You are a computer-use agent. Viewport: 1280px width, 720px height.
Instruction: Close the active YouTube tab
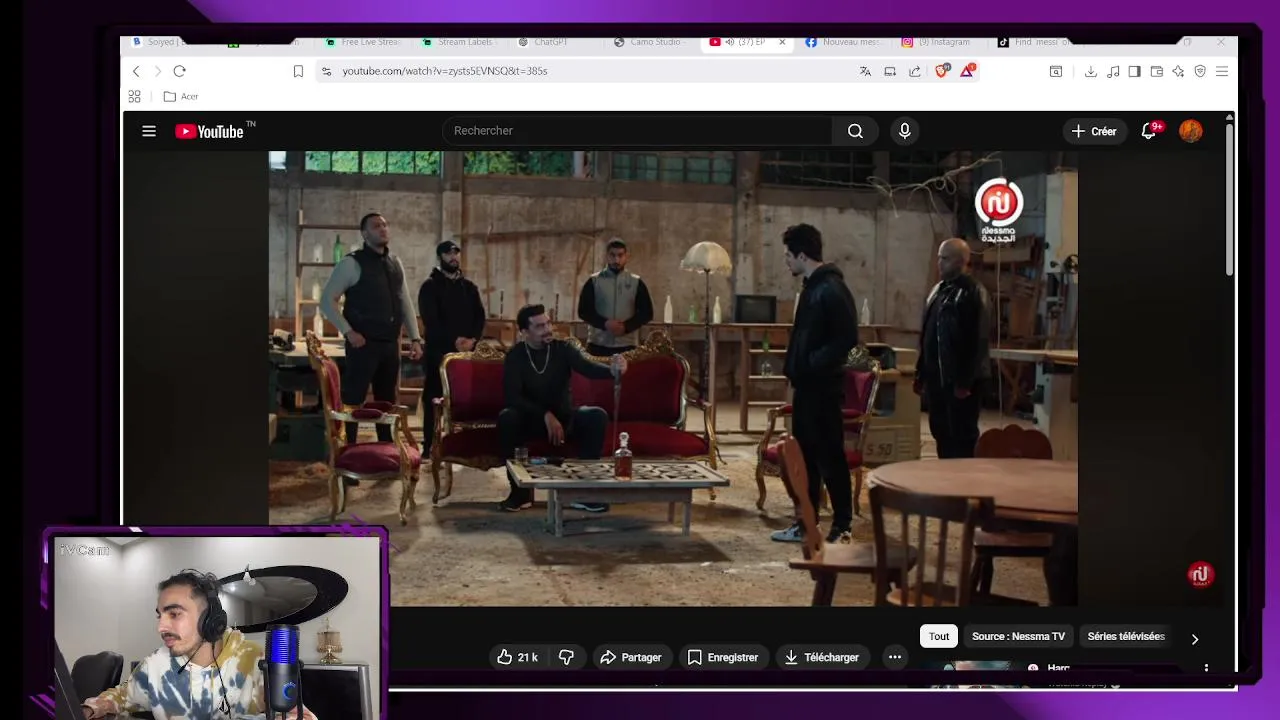[x=782, y=42]
